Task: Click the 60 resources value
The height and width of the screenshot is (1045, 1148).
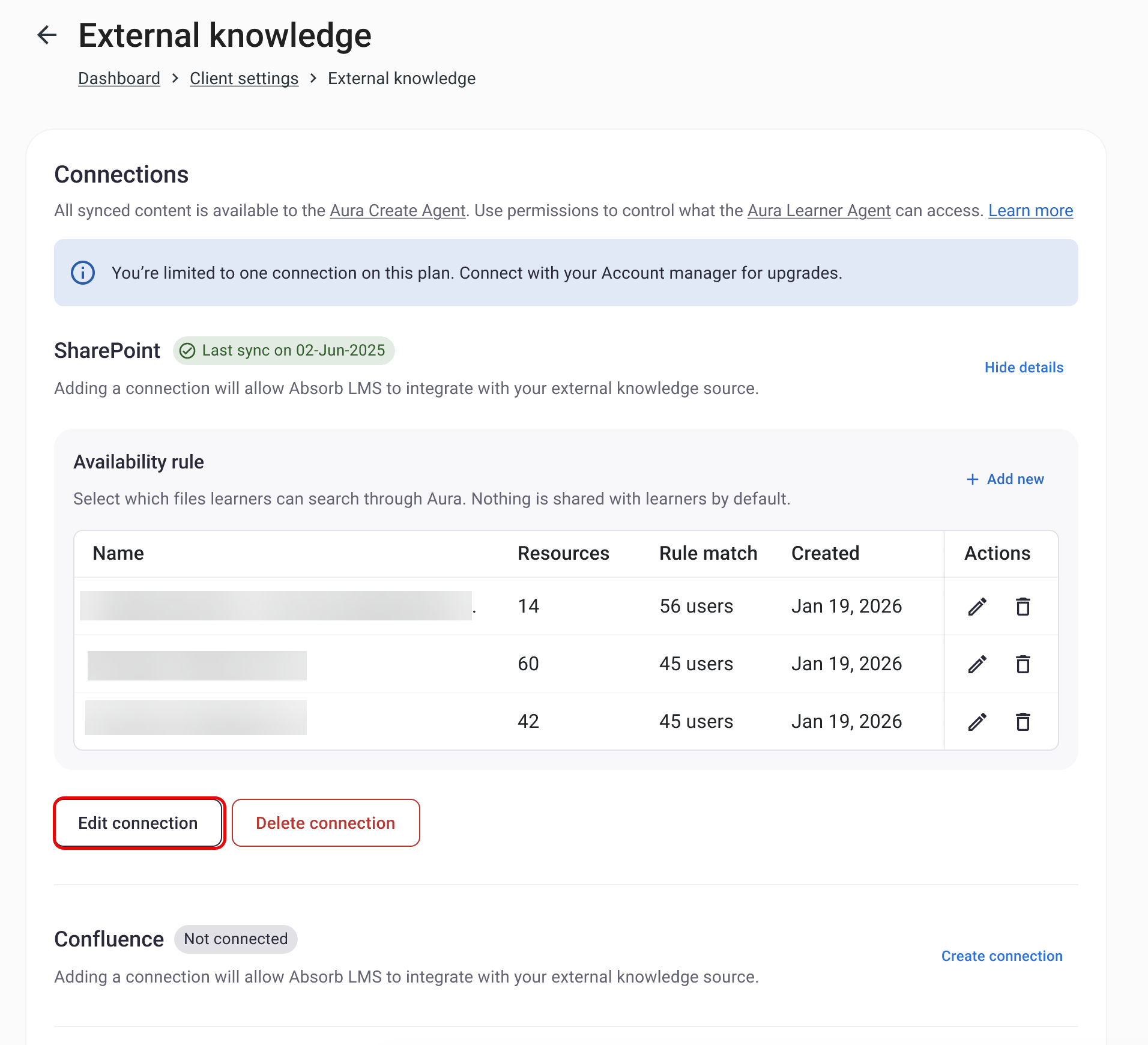Action: (x=528, y=664)
